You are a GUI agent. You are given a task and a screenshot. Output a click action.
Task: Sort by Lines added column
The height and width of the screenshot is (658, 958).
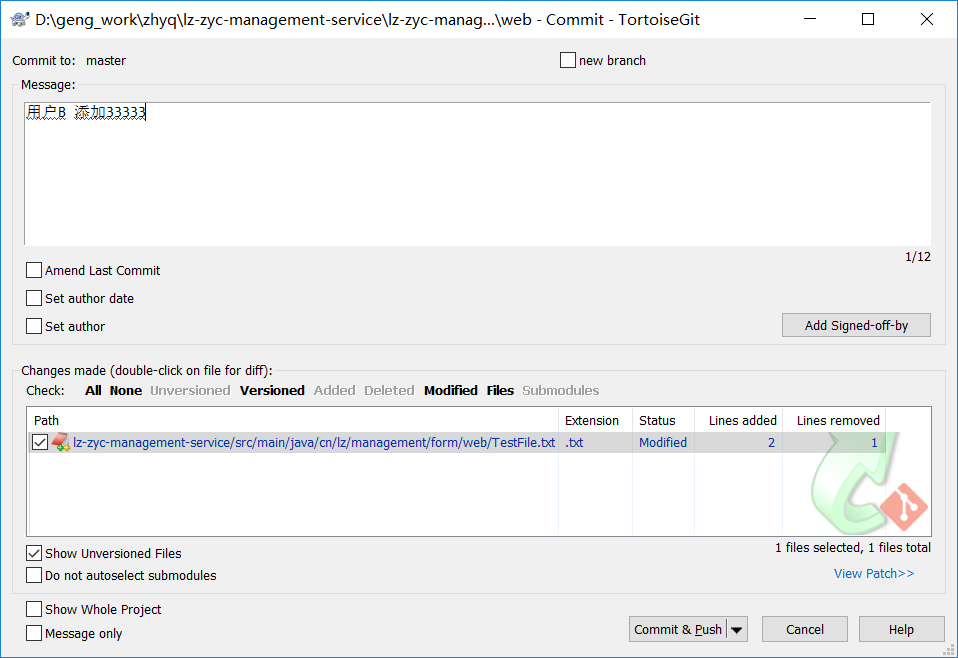point(739,420)
